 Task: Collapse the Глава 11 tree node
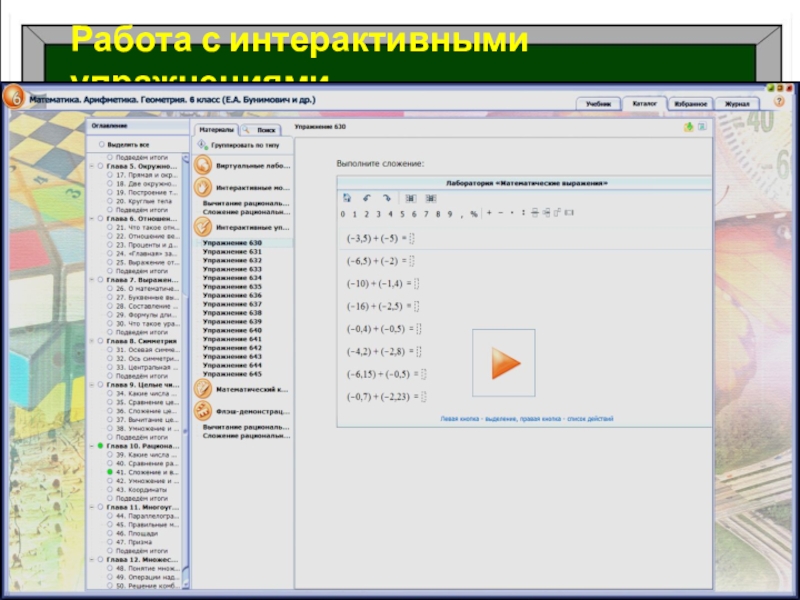[92, 507]
